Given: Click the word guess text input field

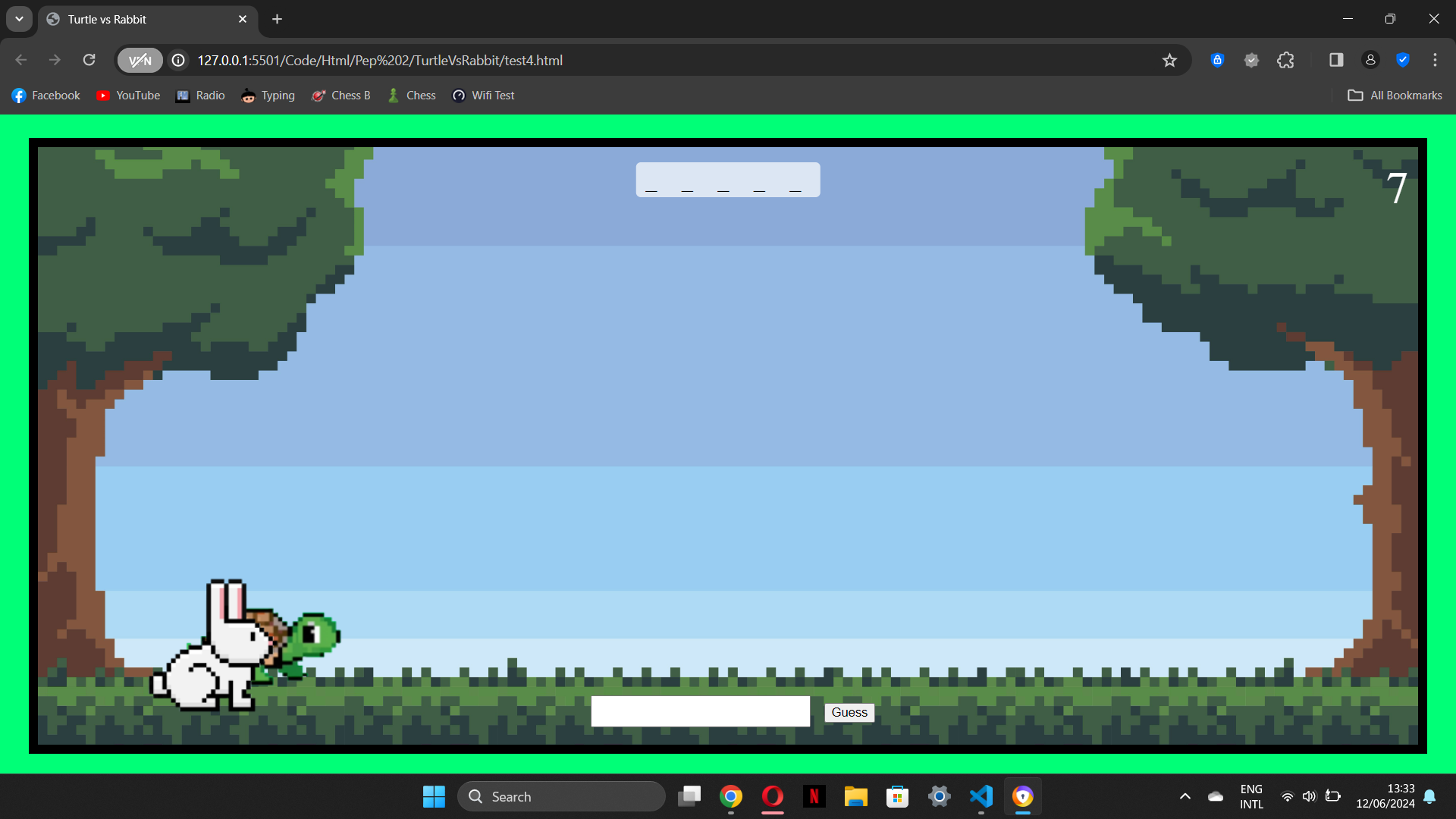Looking at the screenshot, I should (x=700, y=711).
